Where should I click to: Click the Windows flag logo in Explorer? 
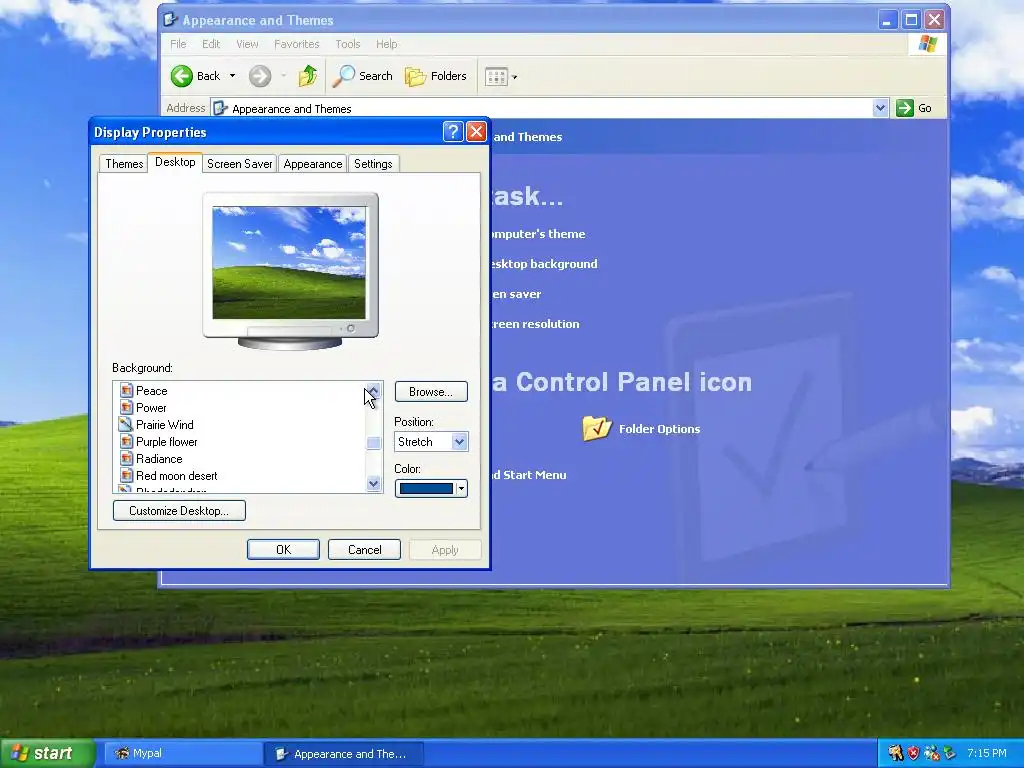click(x=927, y=44)
